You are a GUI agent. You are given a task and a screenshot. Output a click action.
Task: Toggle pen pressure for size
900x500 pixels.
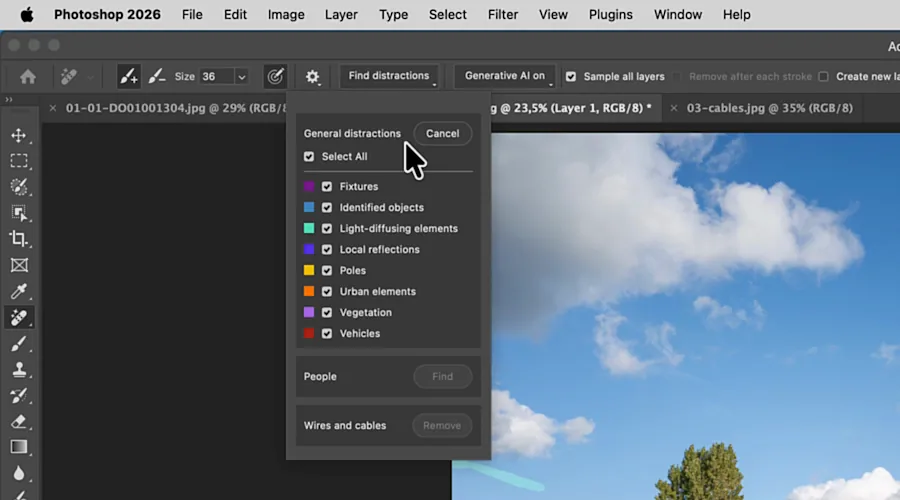(276, 76)
